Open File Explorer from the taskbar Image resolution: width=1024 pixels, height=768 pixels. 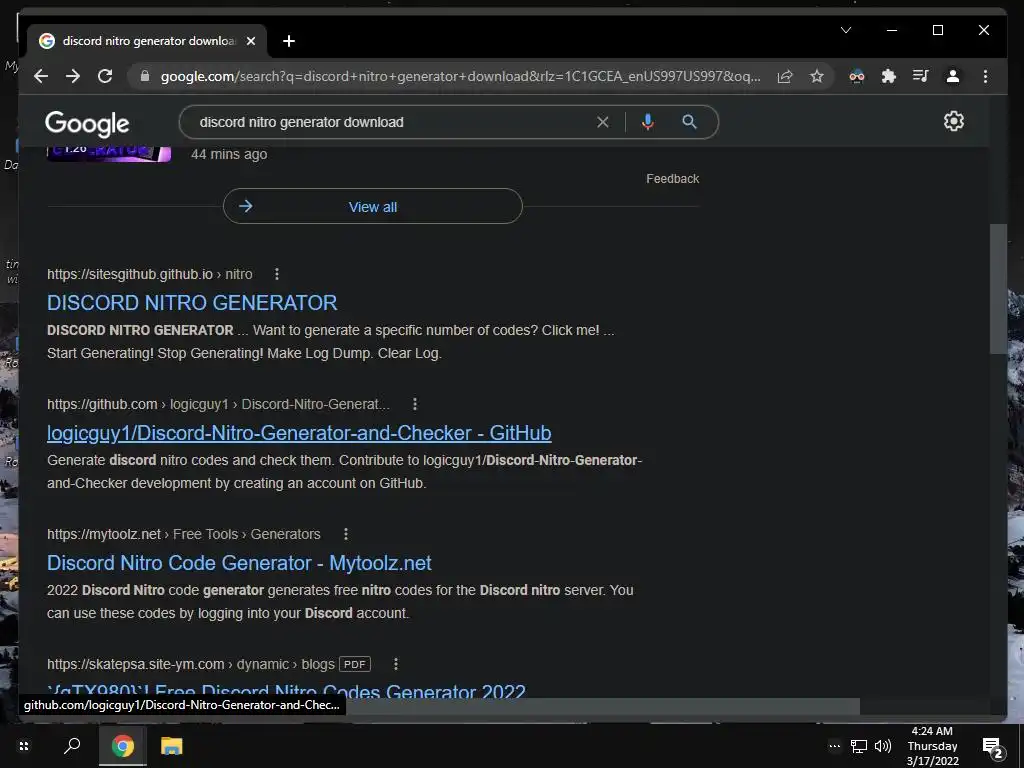tap(172, 746)
